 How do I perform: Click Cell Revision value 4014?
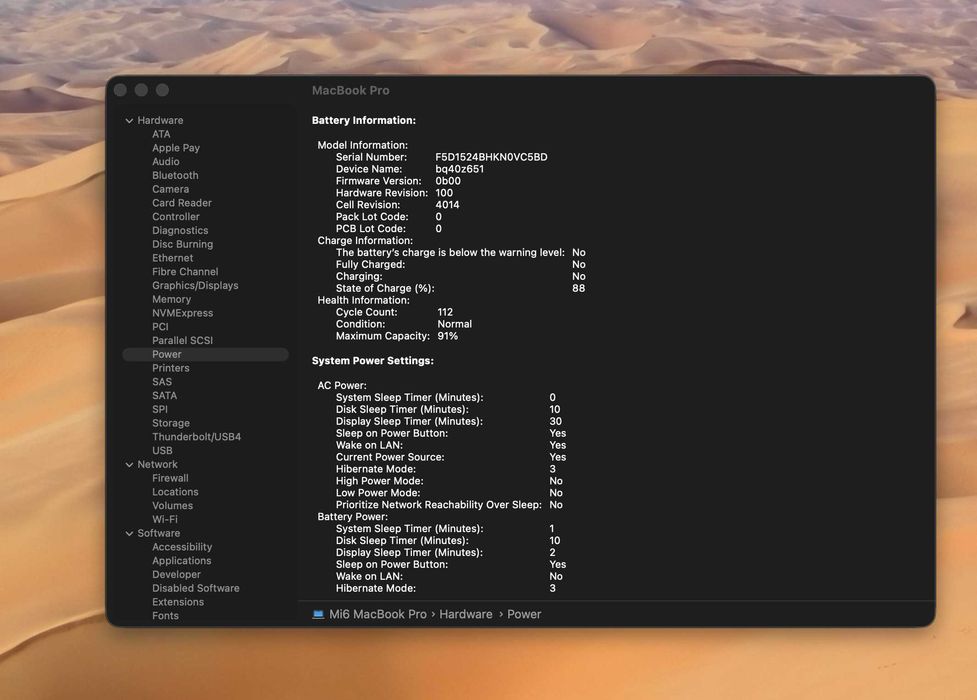click(x=447, y=204)
